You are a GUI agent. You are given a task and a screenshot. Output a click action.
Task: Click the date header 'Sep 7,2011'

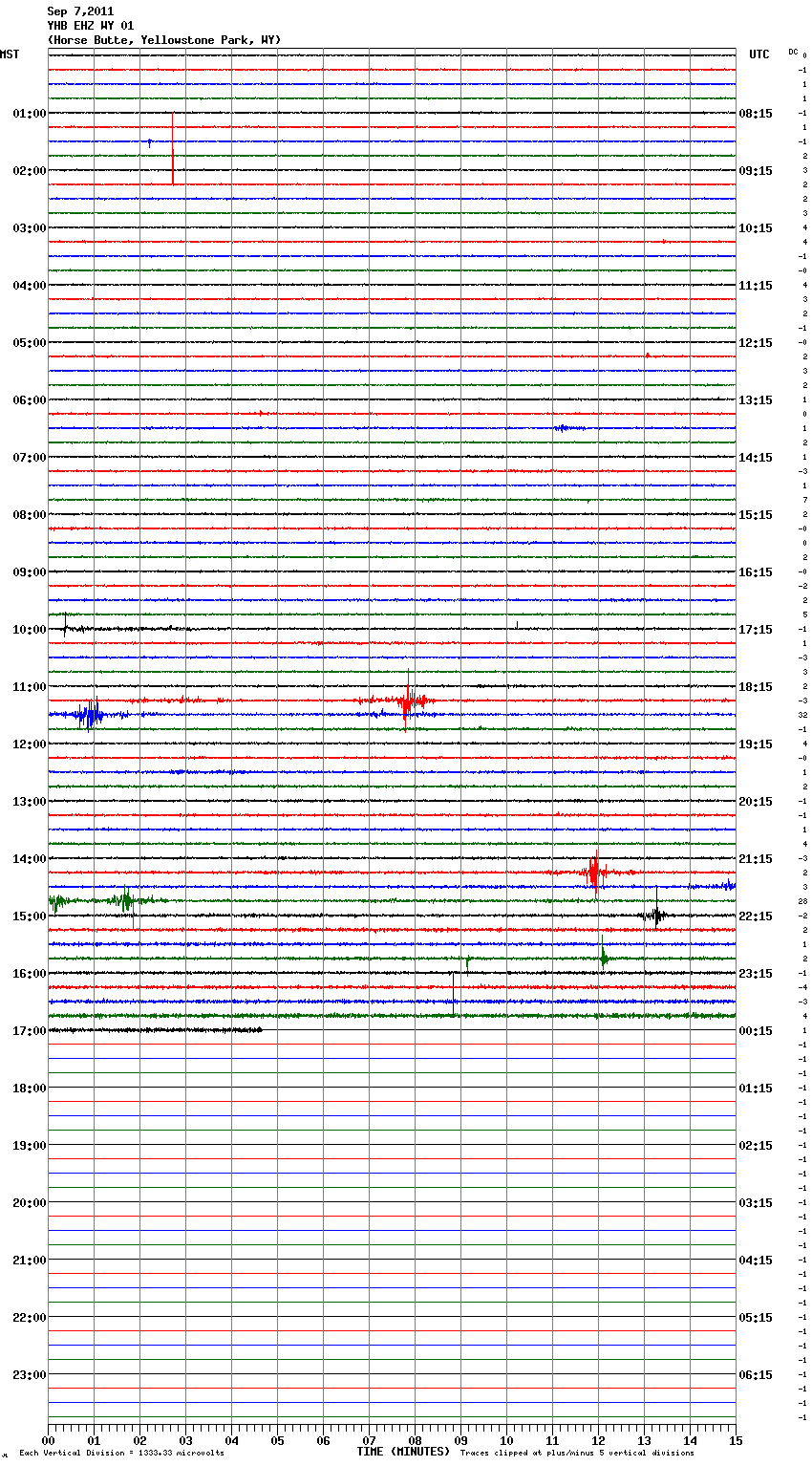pyautogui.click(x=80, y=11)
